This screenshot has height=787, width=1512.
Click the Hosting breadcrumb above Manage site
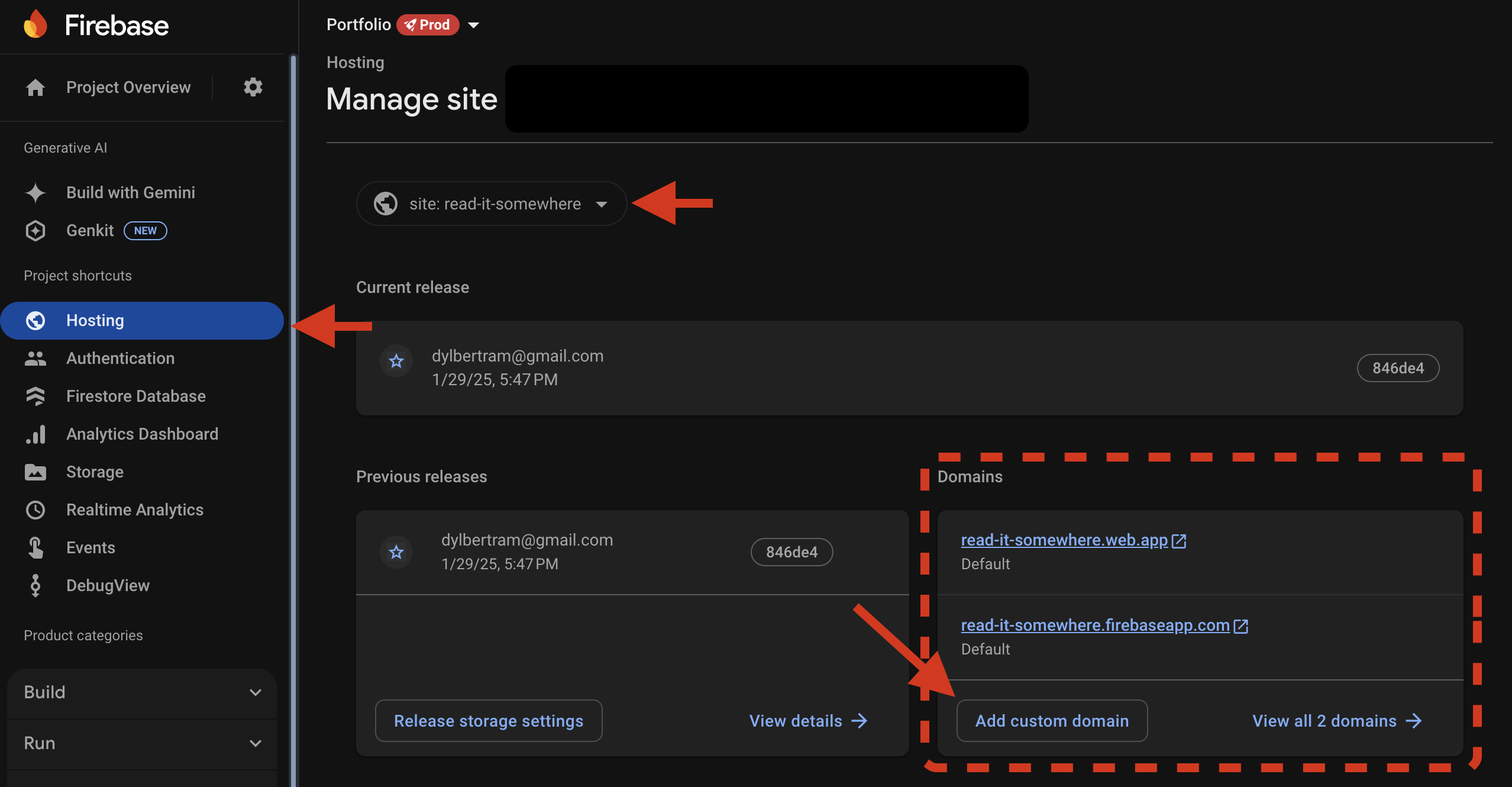(x=355, y=62)
